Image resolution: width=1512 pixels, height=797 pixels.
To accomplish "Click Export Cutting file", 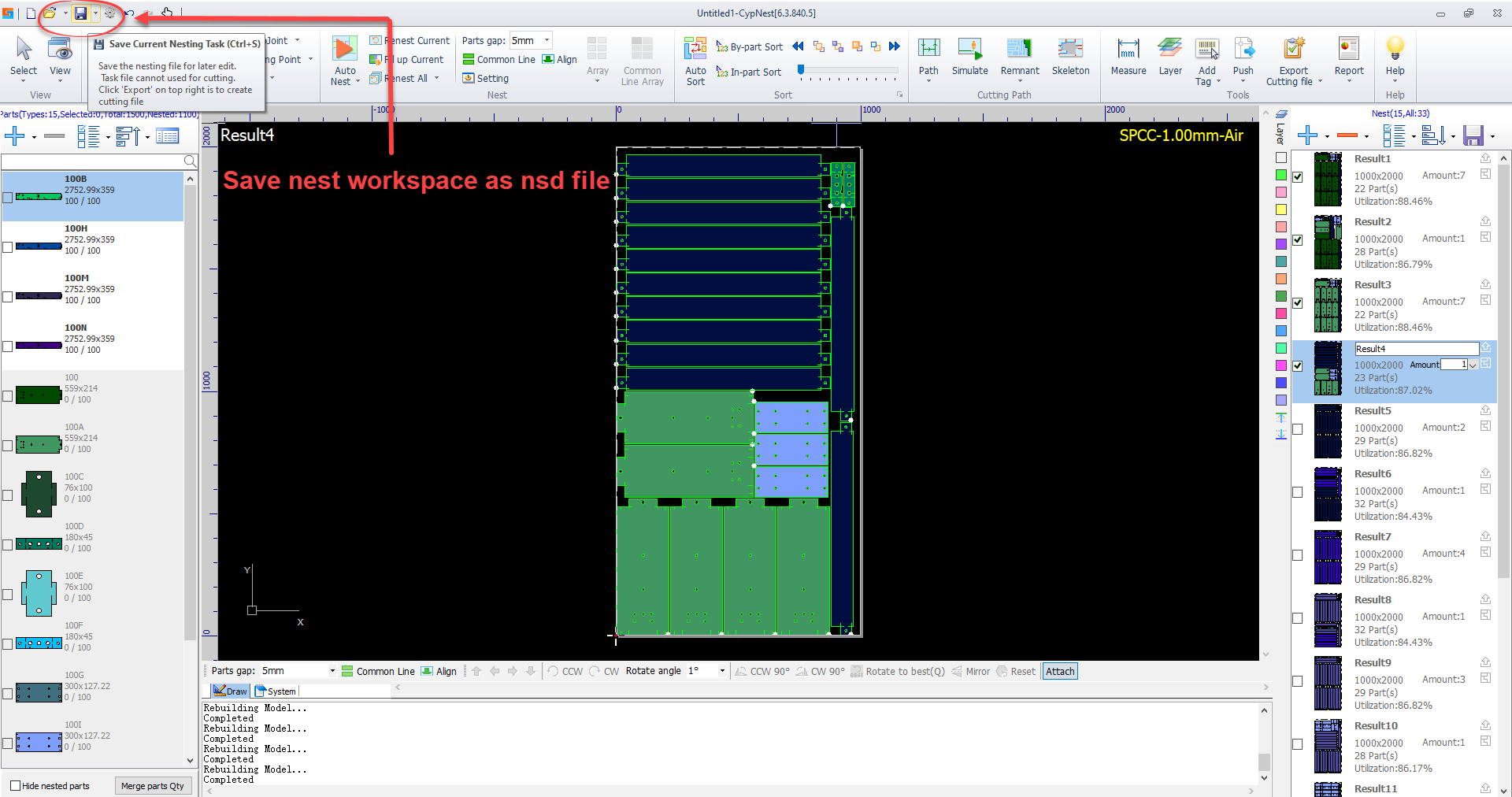I will click(1293, 61).
